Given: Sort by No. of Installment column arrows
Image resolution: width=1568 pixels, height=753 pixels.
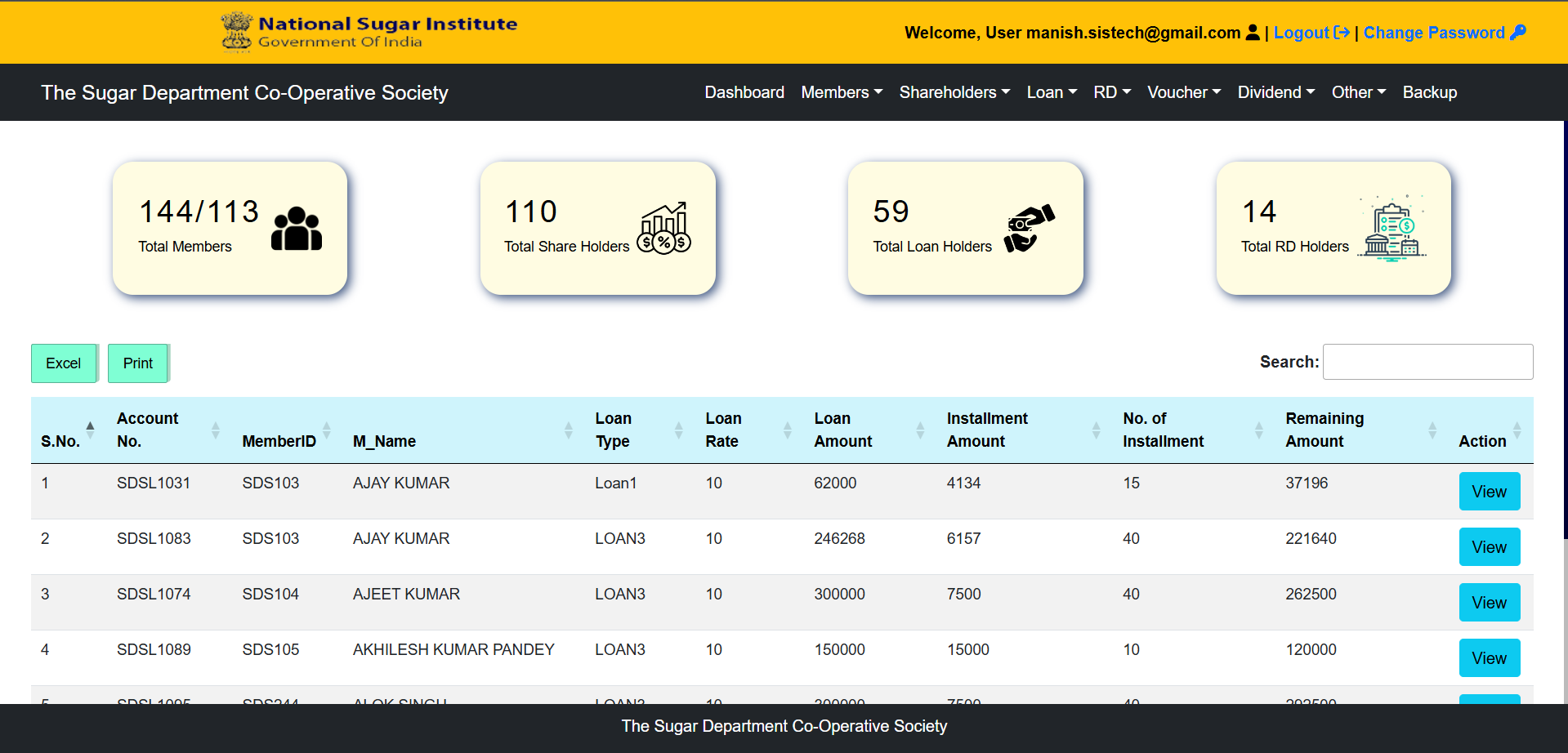Looking at the screenshot, I should [x=1259, y=430].
